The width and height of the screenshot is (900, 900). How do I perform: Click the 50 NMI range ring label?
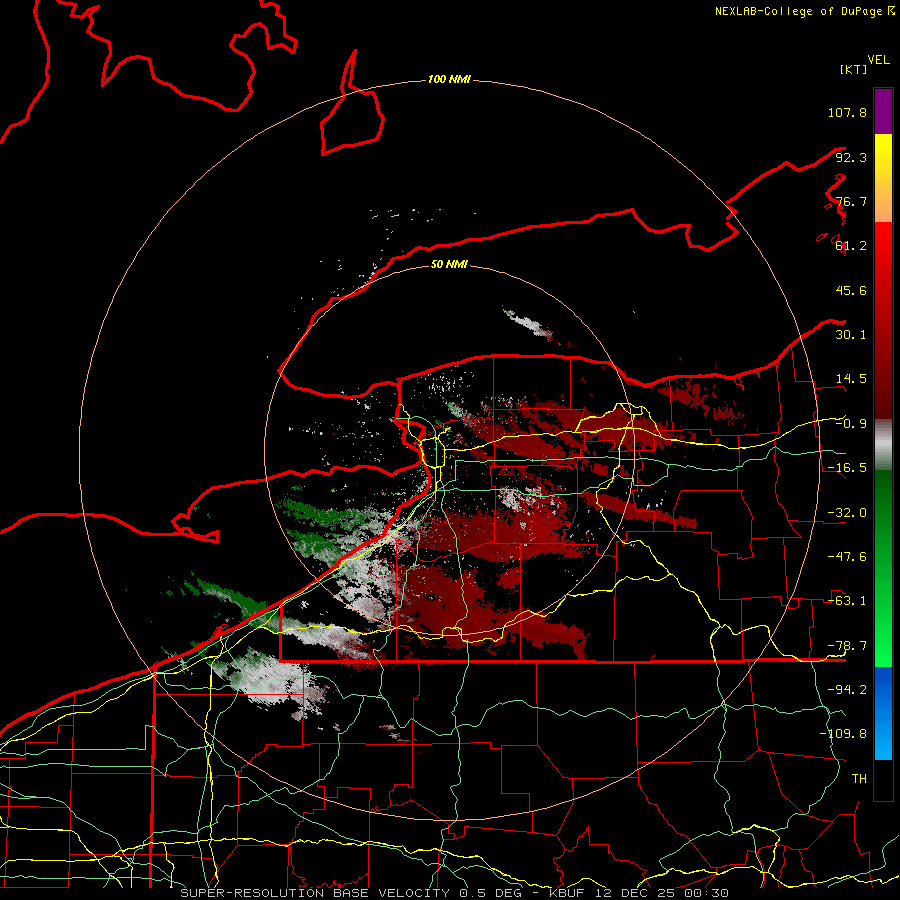449,264
